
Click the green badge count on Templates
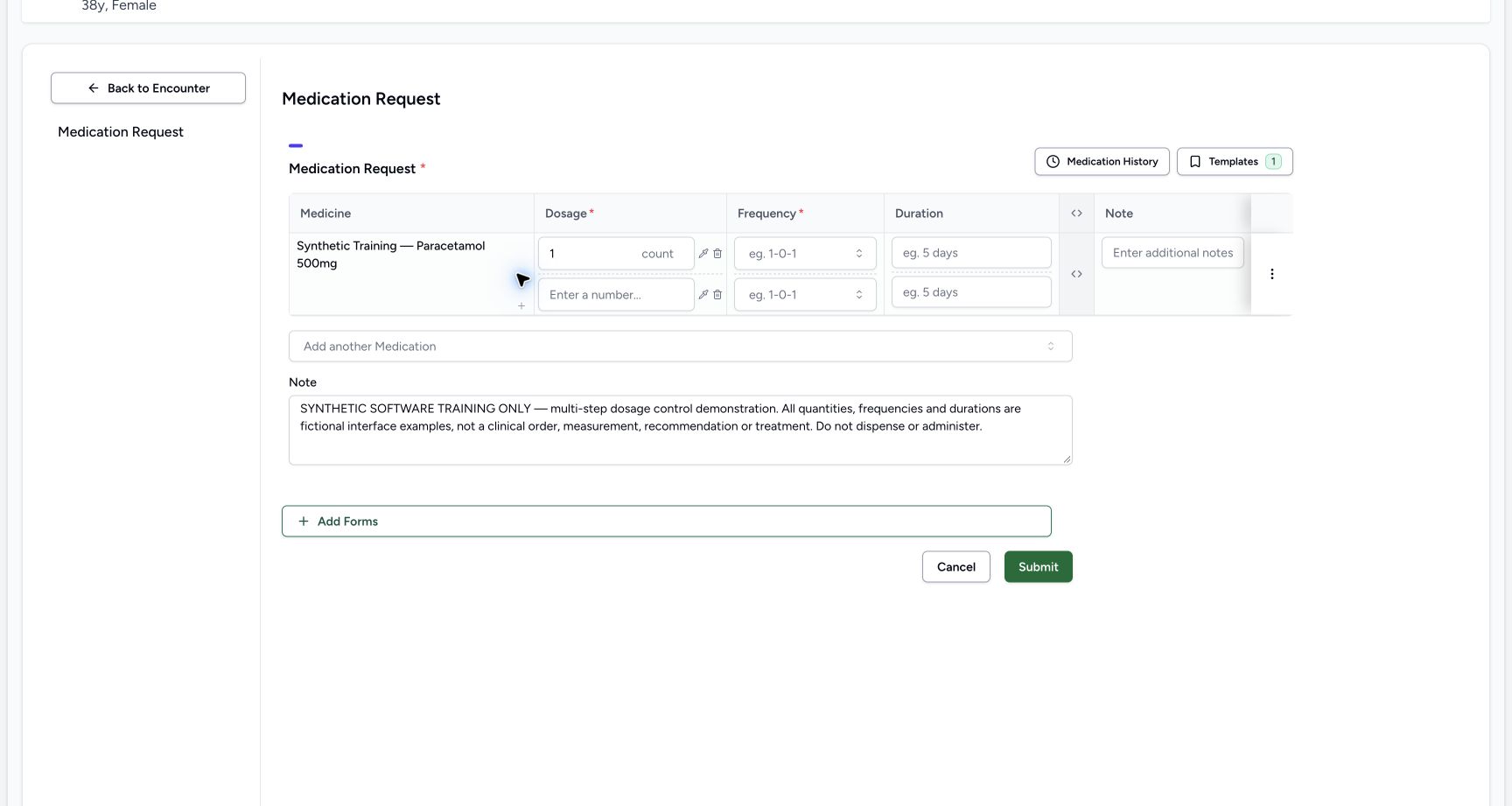pos(1273,162)
